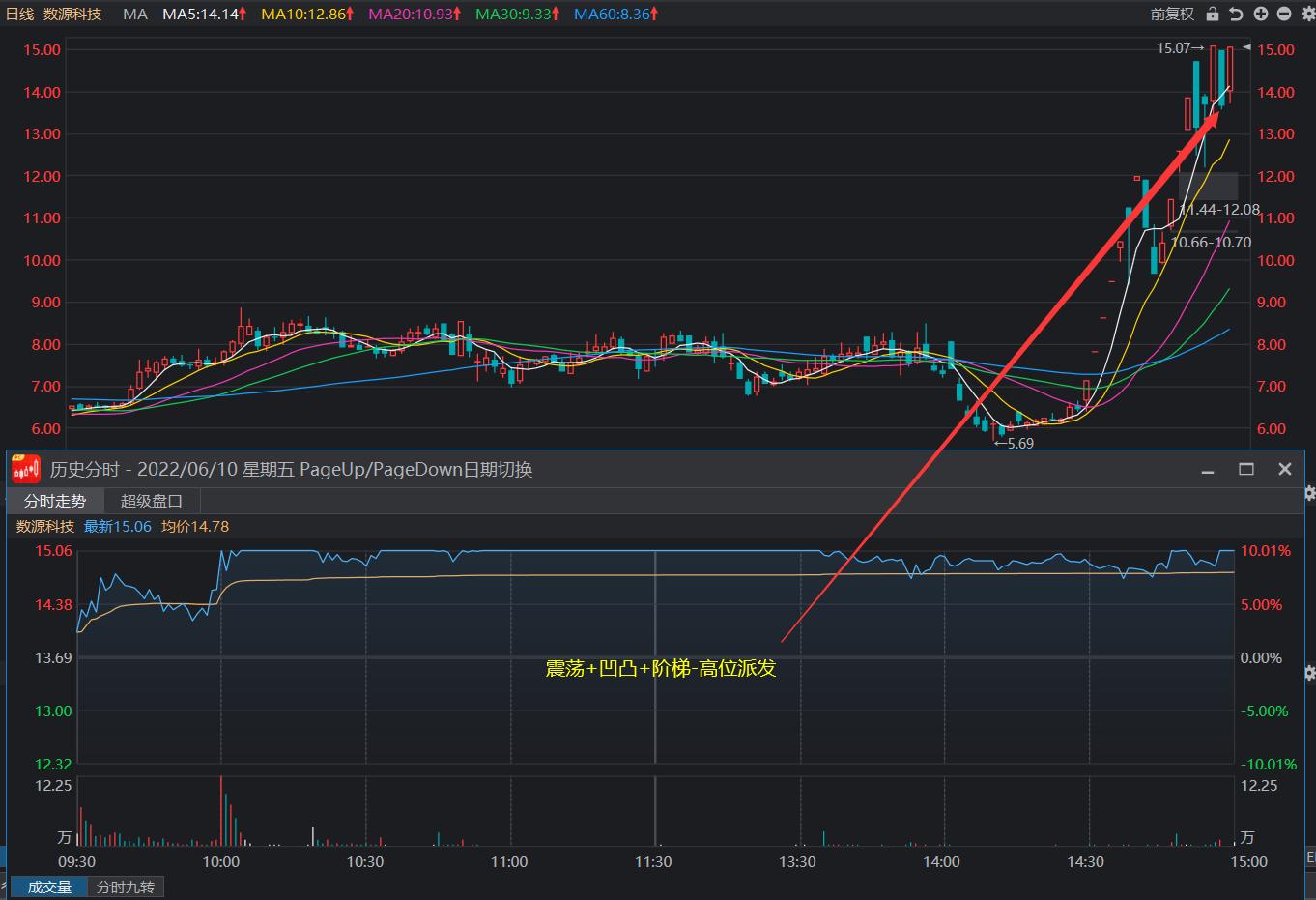Click the red candlestick app icon in popup title
Image resolution: width=1316 pixels, height=900 pixels.
[x=26, y=469]
